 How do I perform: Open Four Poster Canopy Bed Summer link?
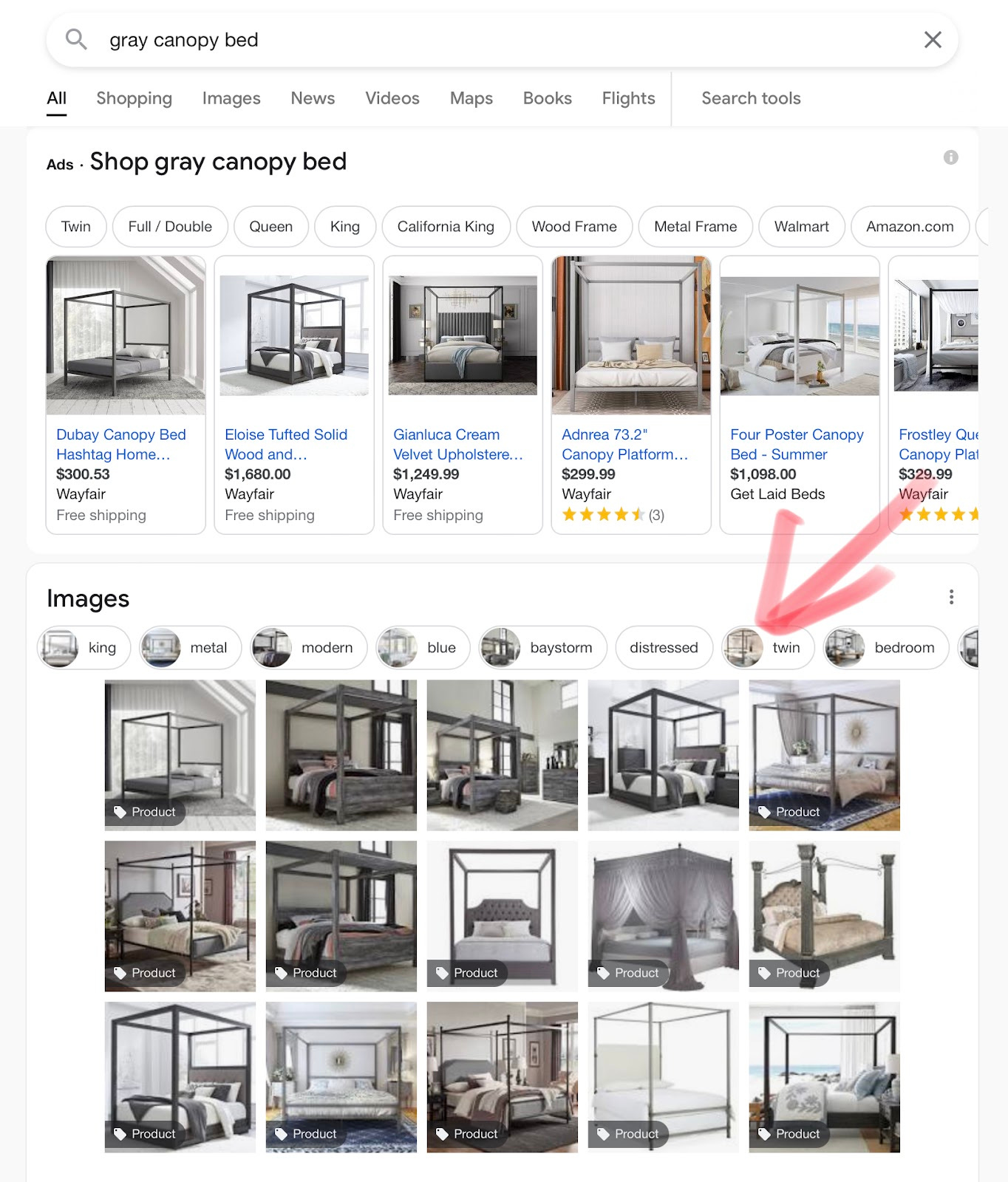pos(797,444)
